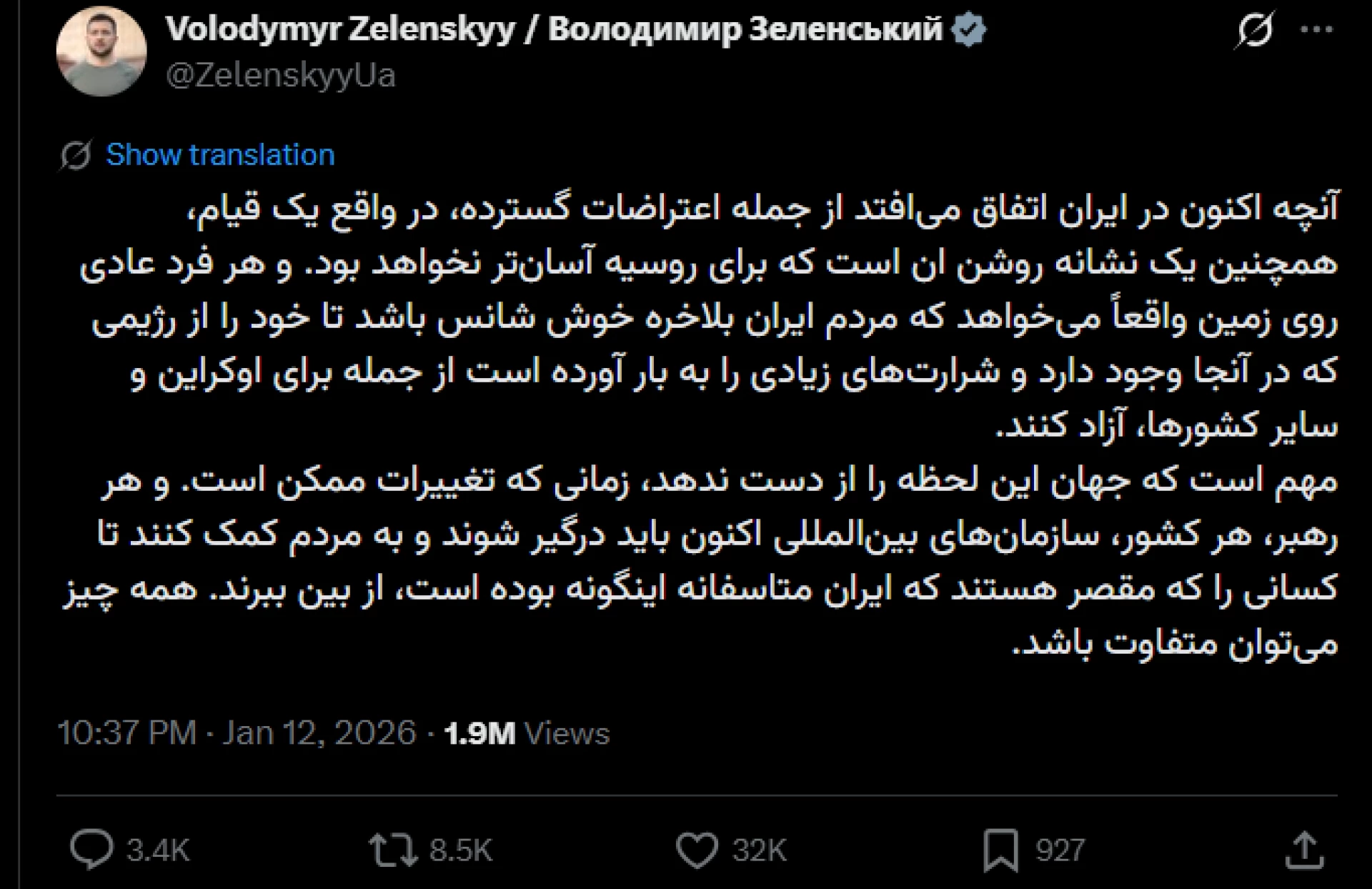Image resolution: width=1372 pixels, height=889 pixels.
Task: Click the blue verified badge
Action: tap(969, 30)
